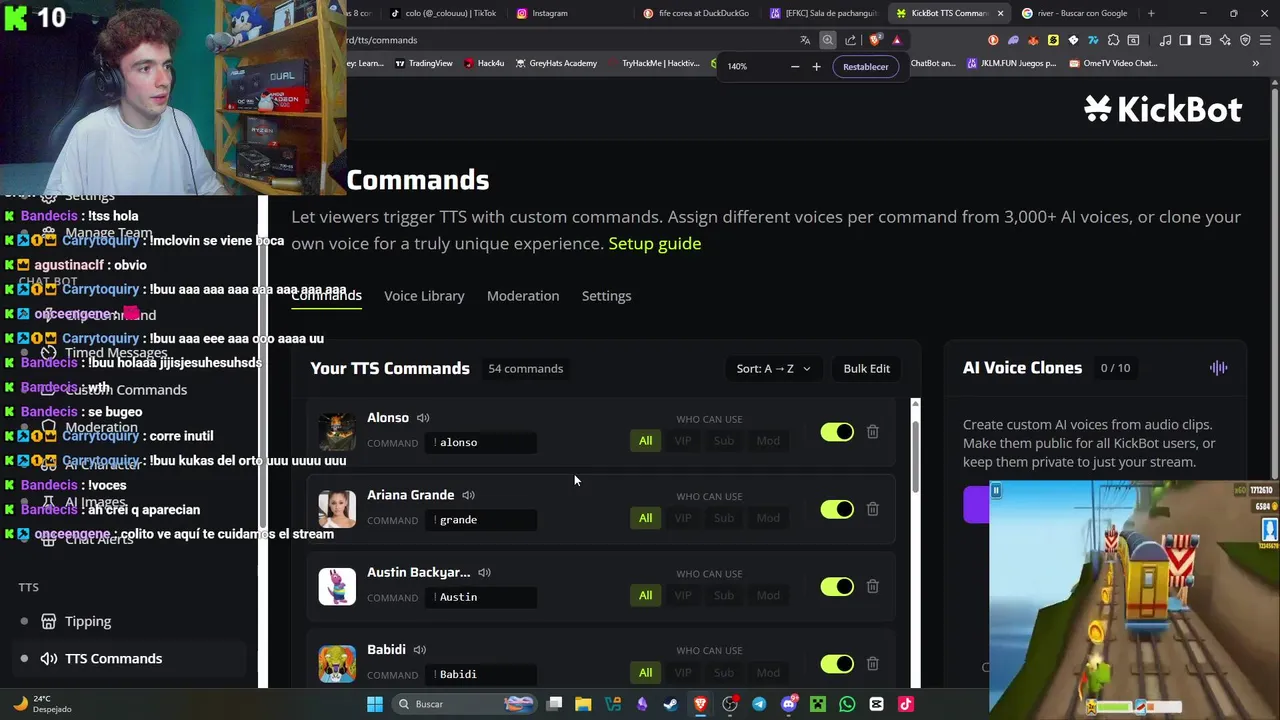The width and height of the screenshot is (1280, 720).
Task: Open the Setup guide link
Action: [x=655, y=243]
